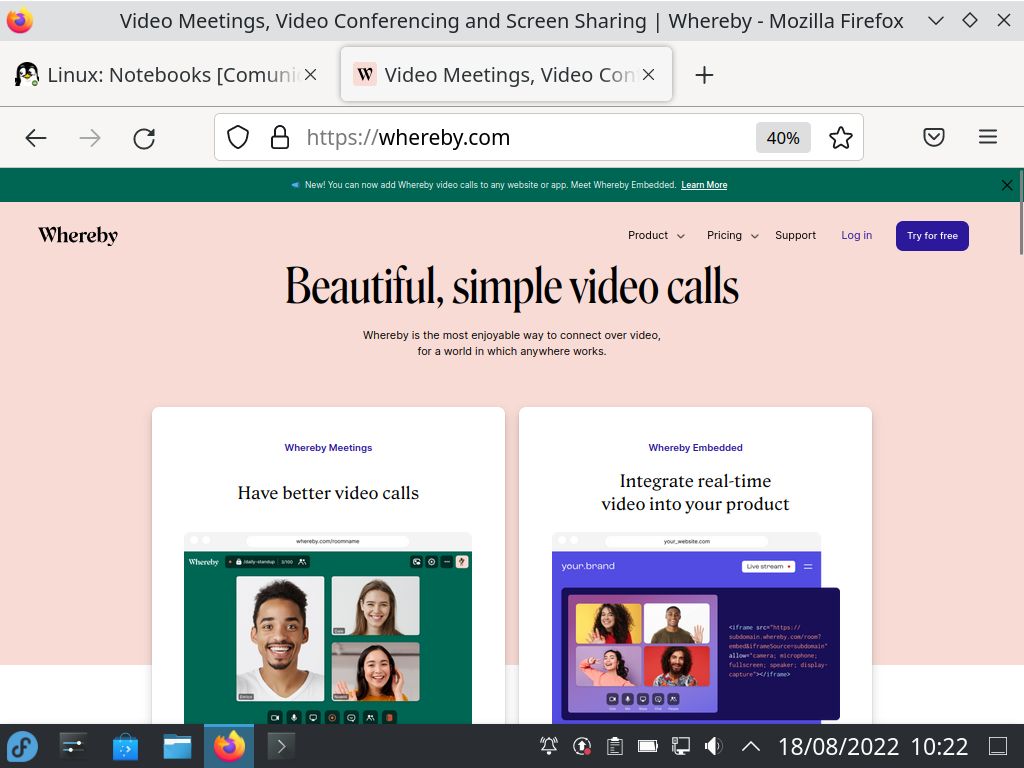Click the Whereby Embedded code preview image

[696, 628]
